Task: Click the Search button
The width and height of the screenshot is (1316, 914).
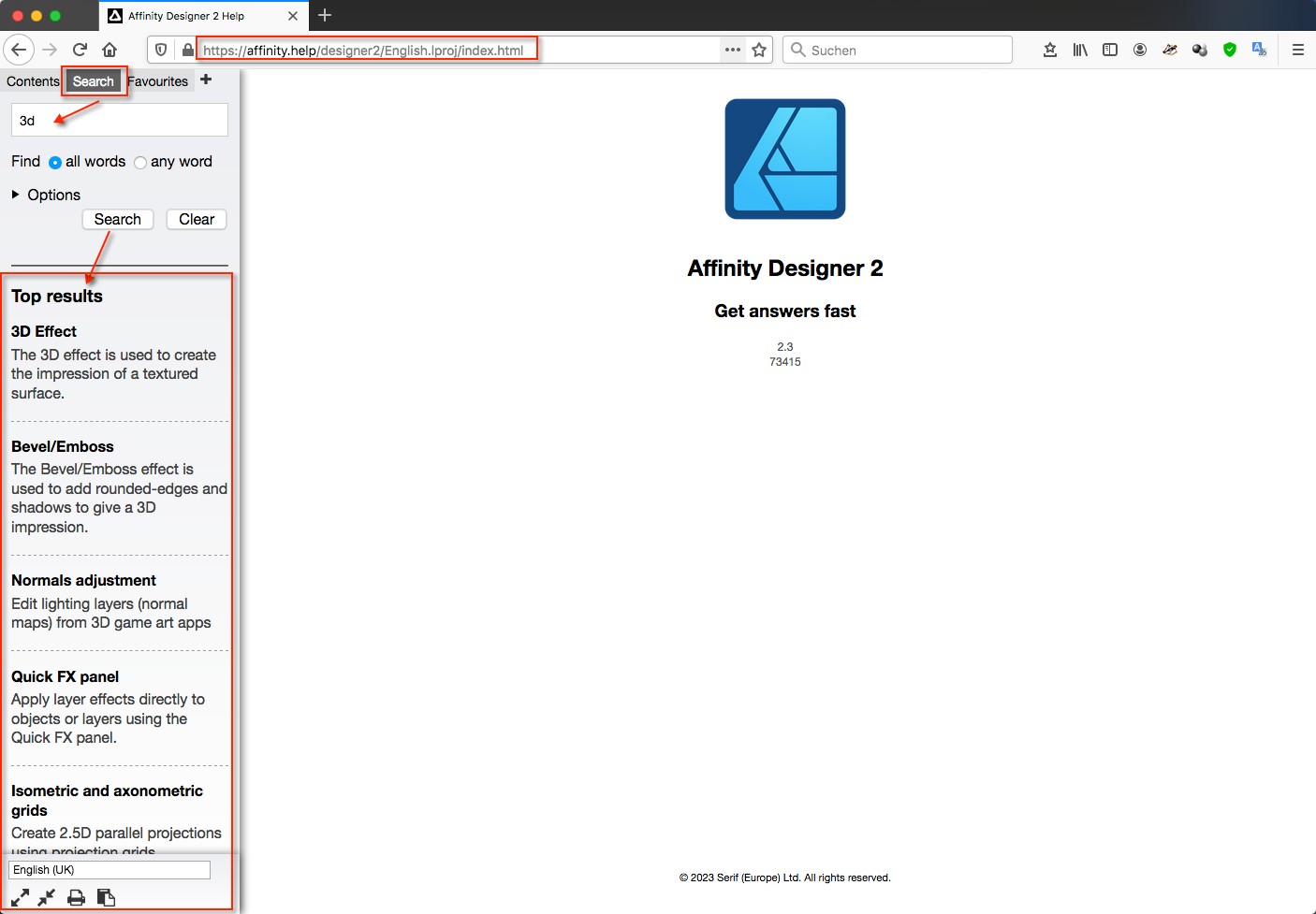Action: pyautogui.click(x=118, y=219)
